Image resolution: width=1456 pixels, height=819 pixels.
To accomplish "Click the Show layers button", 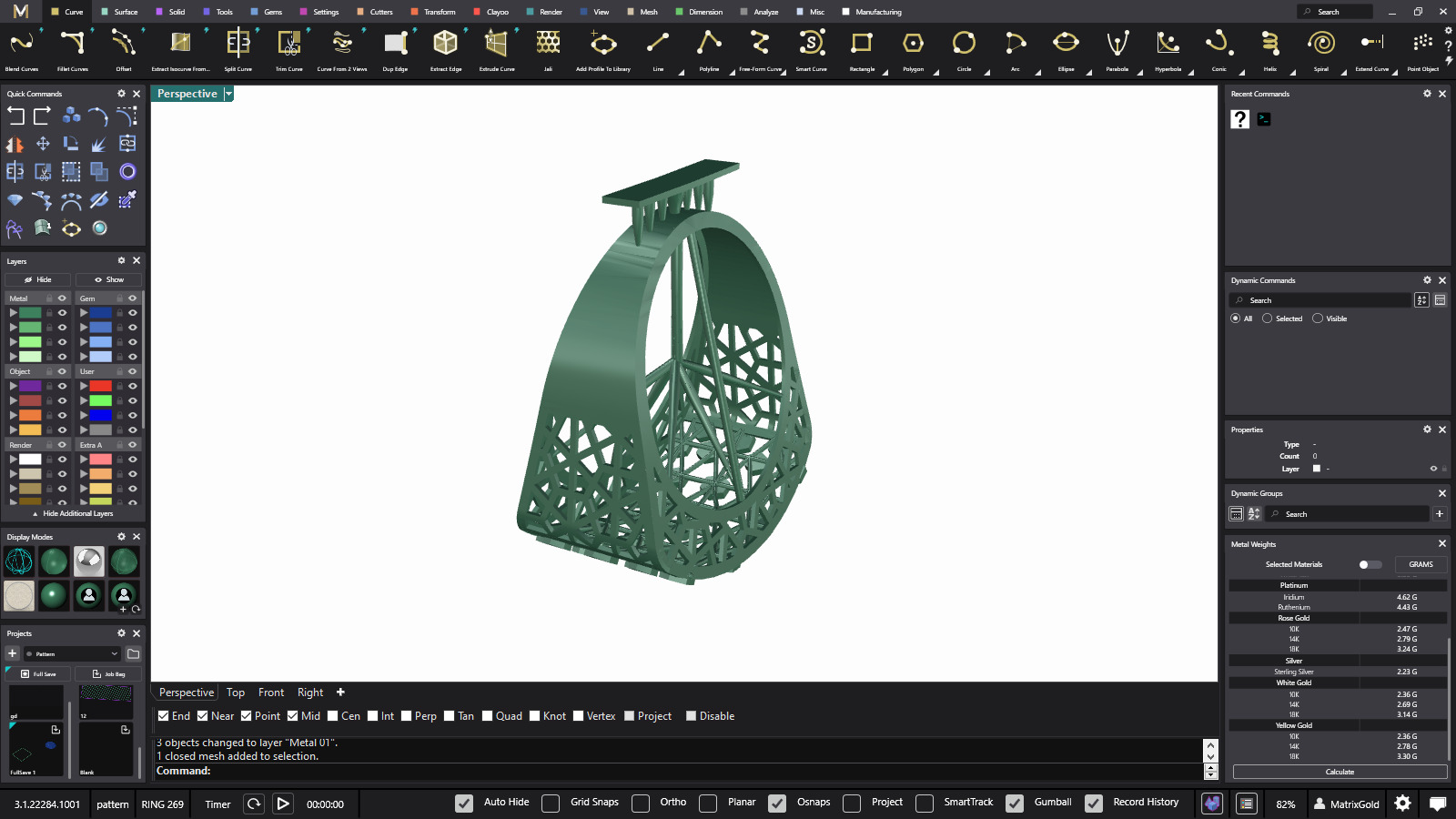I will tap(108, 279).
